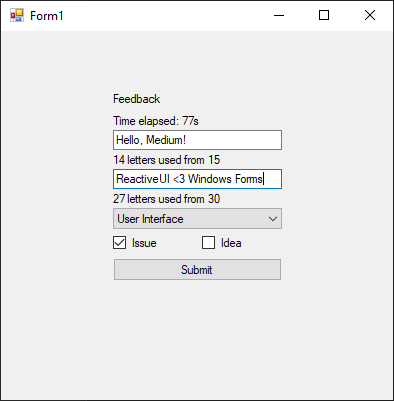
Task: Close the Form1 window
Action: click(370, 15)
